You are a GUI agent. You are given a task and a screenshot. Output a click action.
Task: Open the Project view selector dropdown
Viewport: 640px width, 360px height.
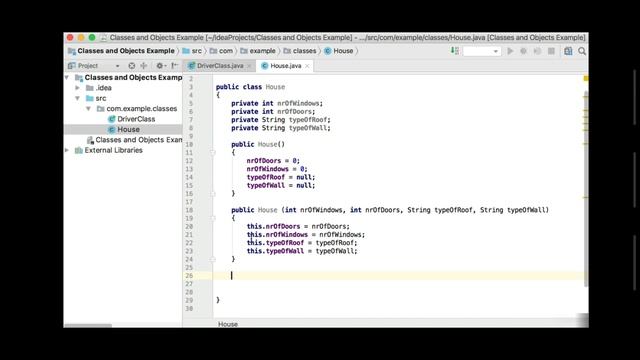(118, 66)
